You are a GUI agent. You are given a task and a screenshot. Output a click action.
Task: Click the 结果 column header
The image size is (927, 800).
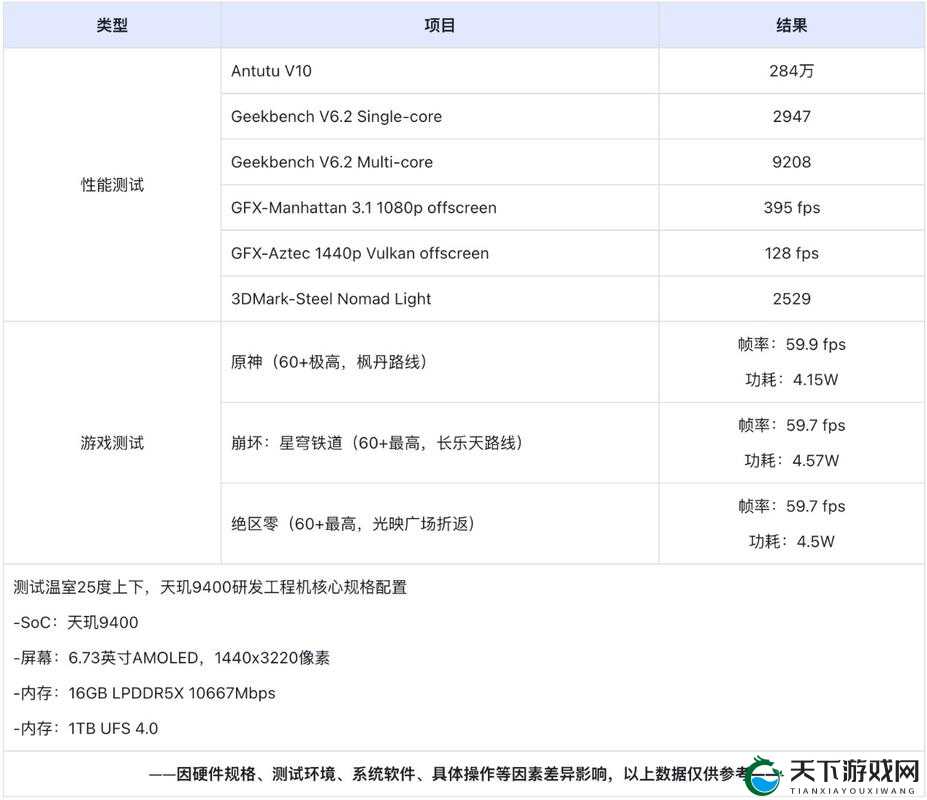(791, 25)
